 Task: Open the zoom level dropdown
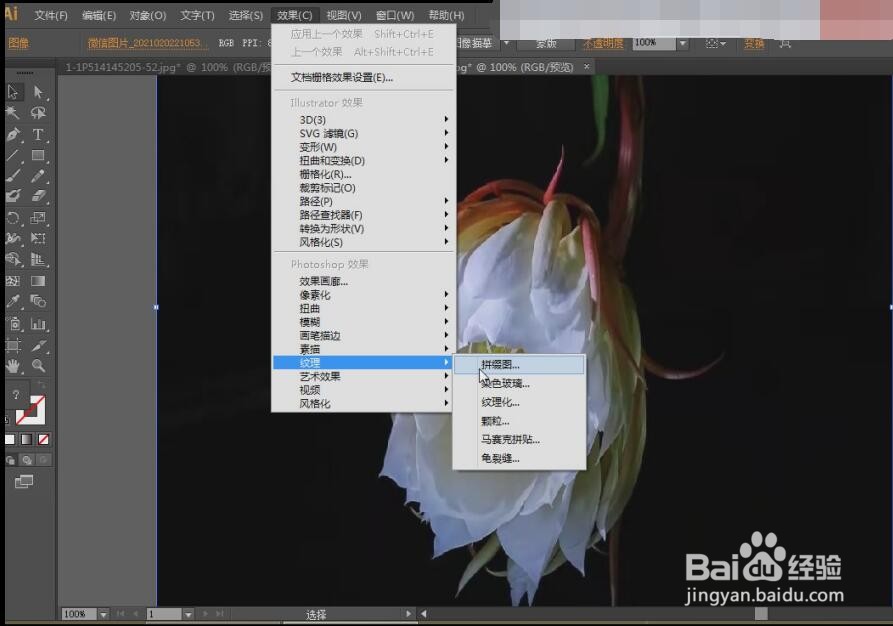click(104, 614)
